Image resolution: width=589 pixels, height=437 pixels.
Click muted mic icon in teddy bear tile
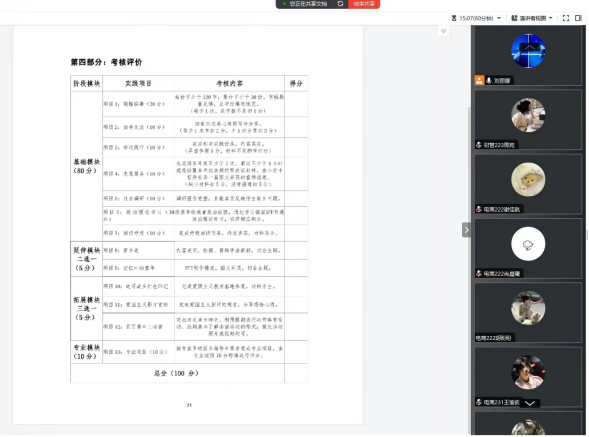coord(479,209)
